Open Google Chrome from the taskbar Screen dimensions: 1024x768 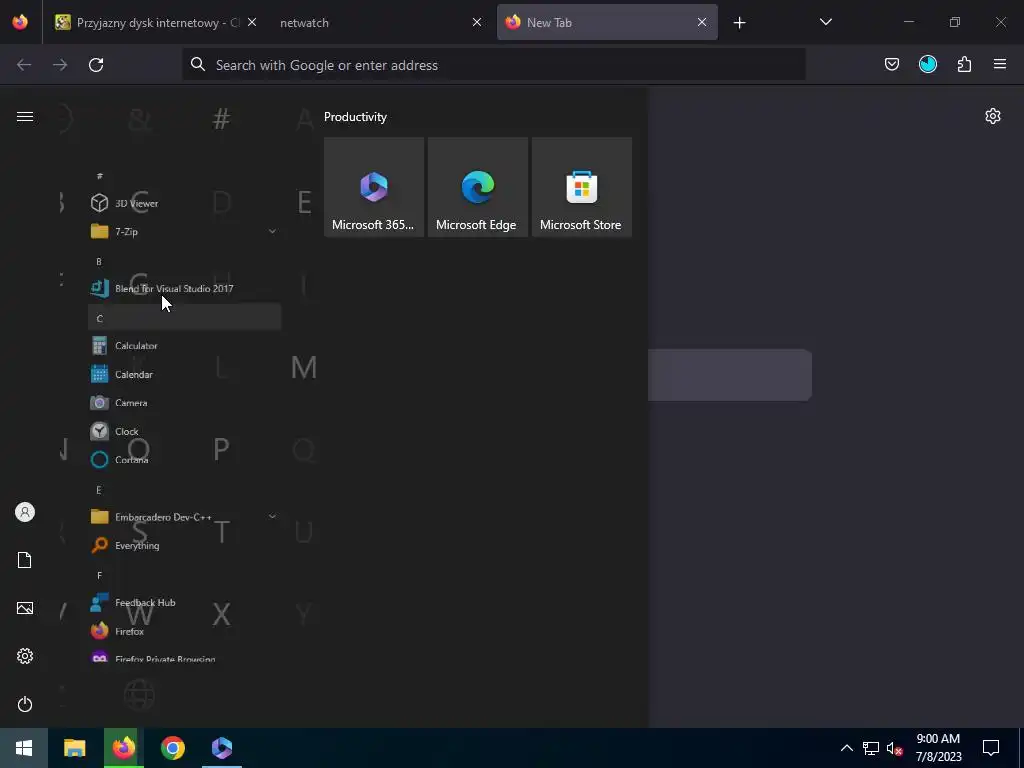click(x=172, y=748)
